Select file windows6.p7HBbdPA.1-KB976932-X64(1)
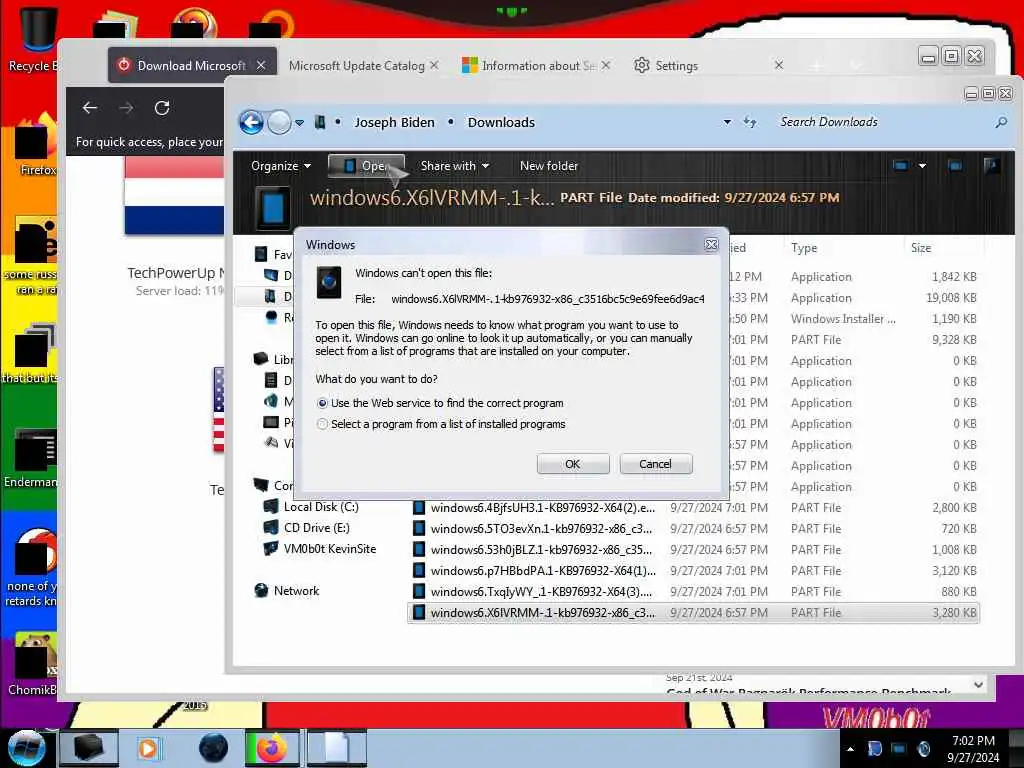 point(693,570)
